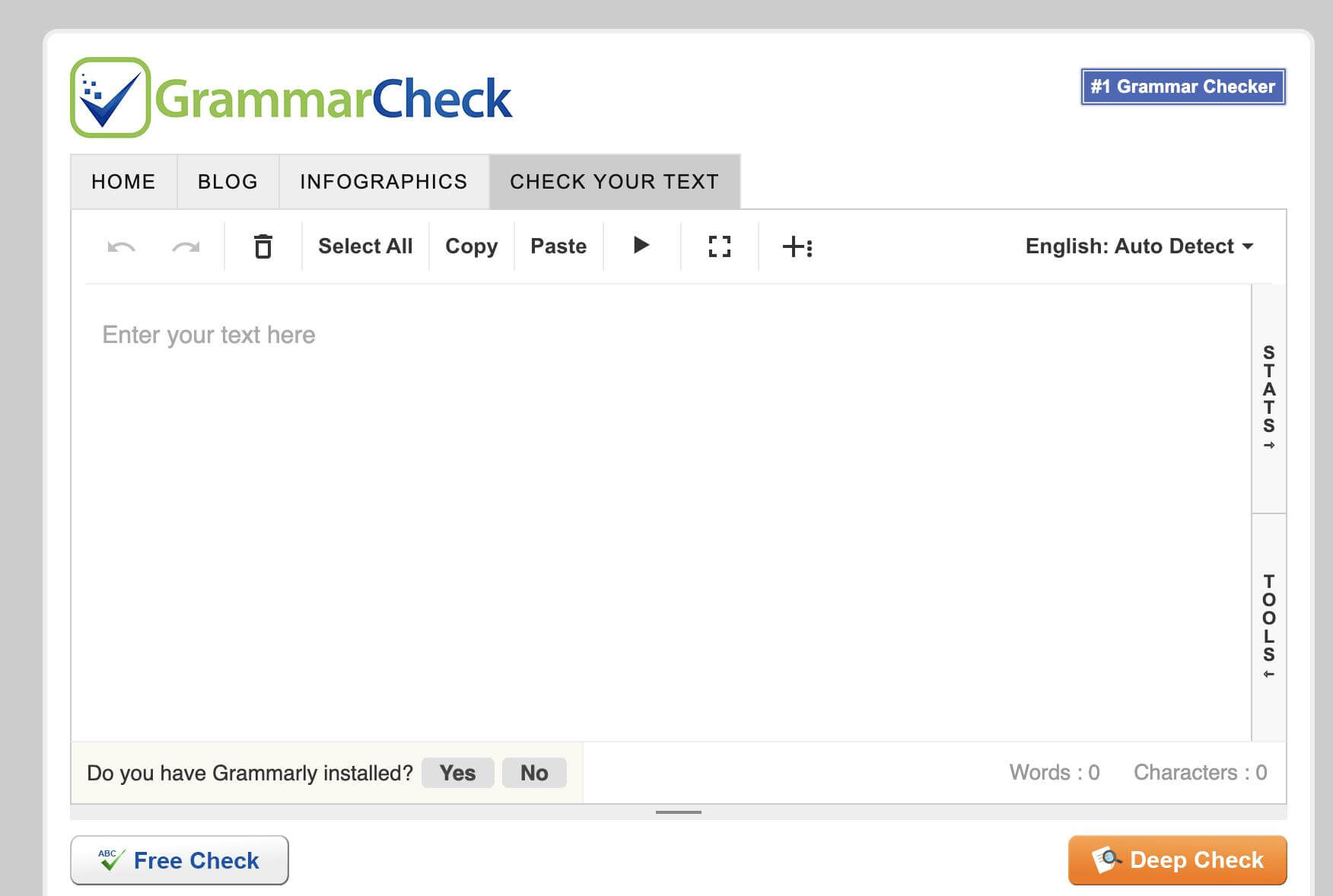Click the Paste toolbar button
This screenshot has height=896, width=1333.
pos(558,246)
